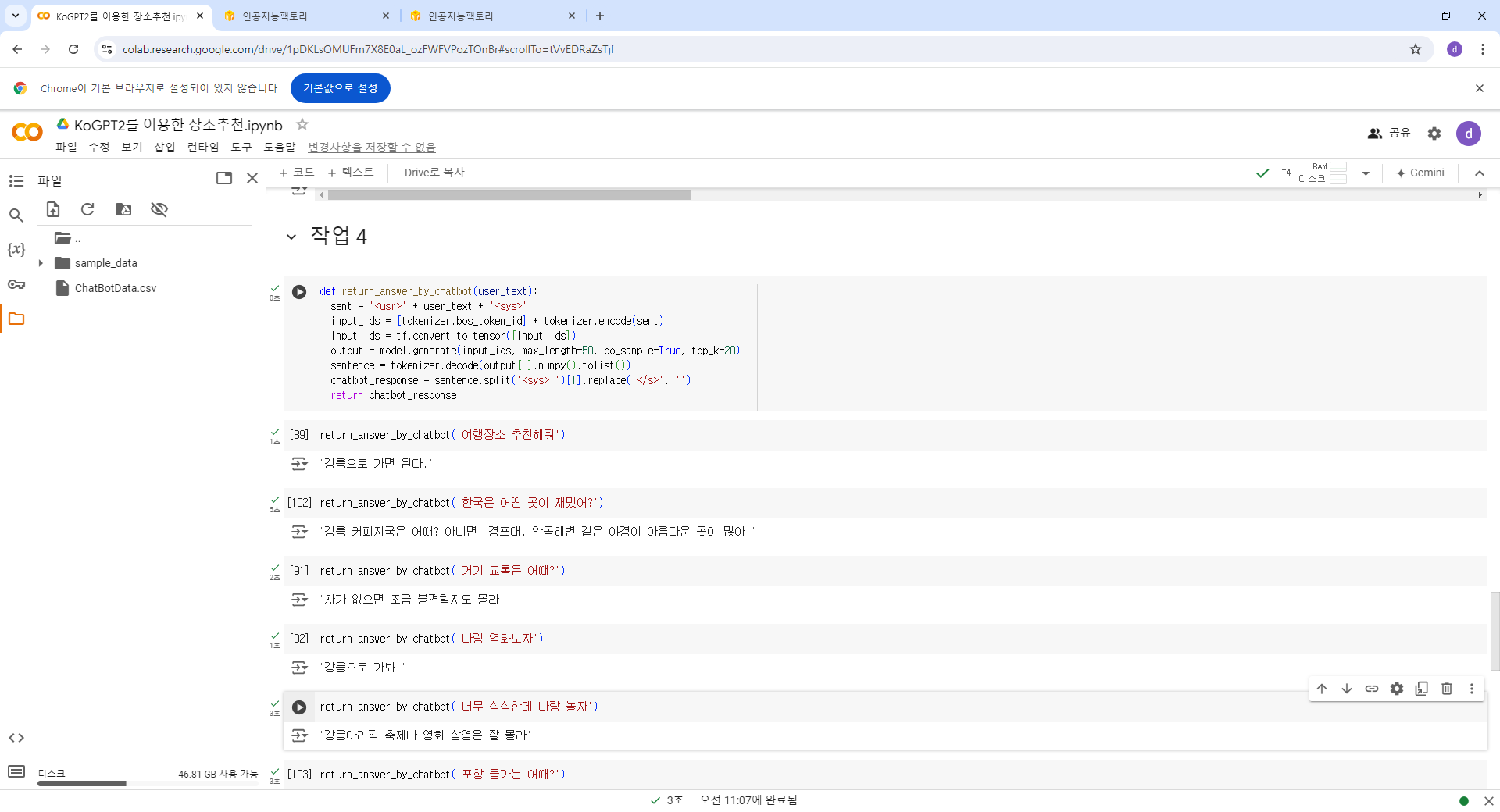Click the horizontal output scrollbar
This screenshot has height=812, width=1500.
click(x=509, y=195)
